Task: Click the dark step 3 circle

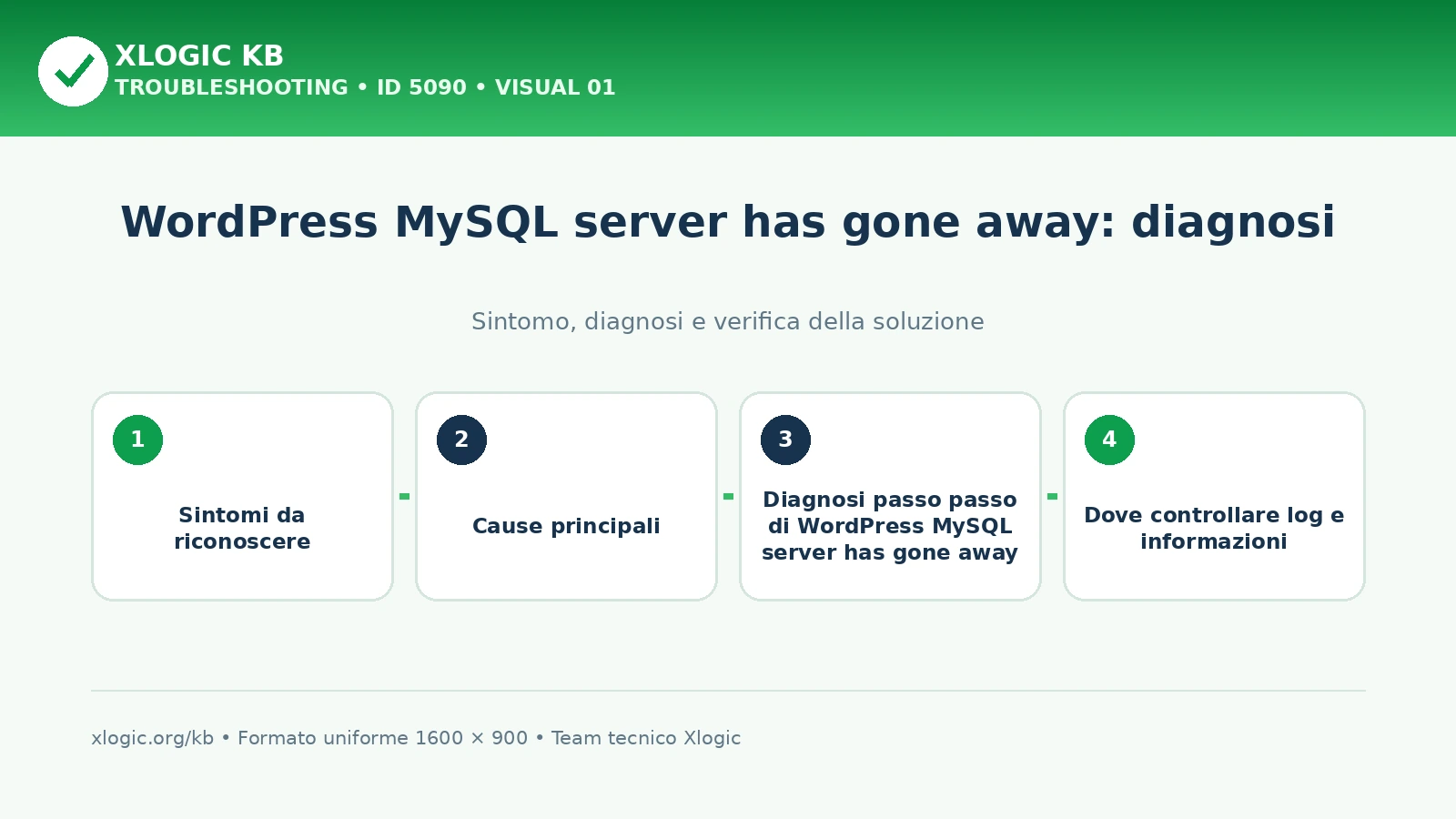Action: coord(785,440)
